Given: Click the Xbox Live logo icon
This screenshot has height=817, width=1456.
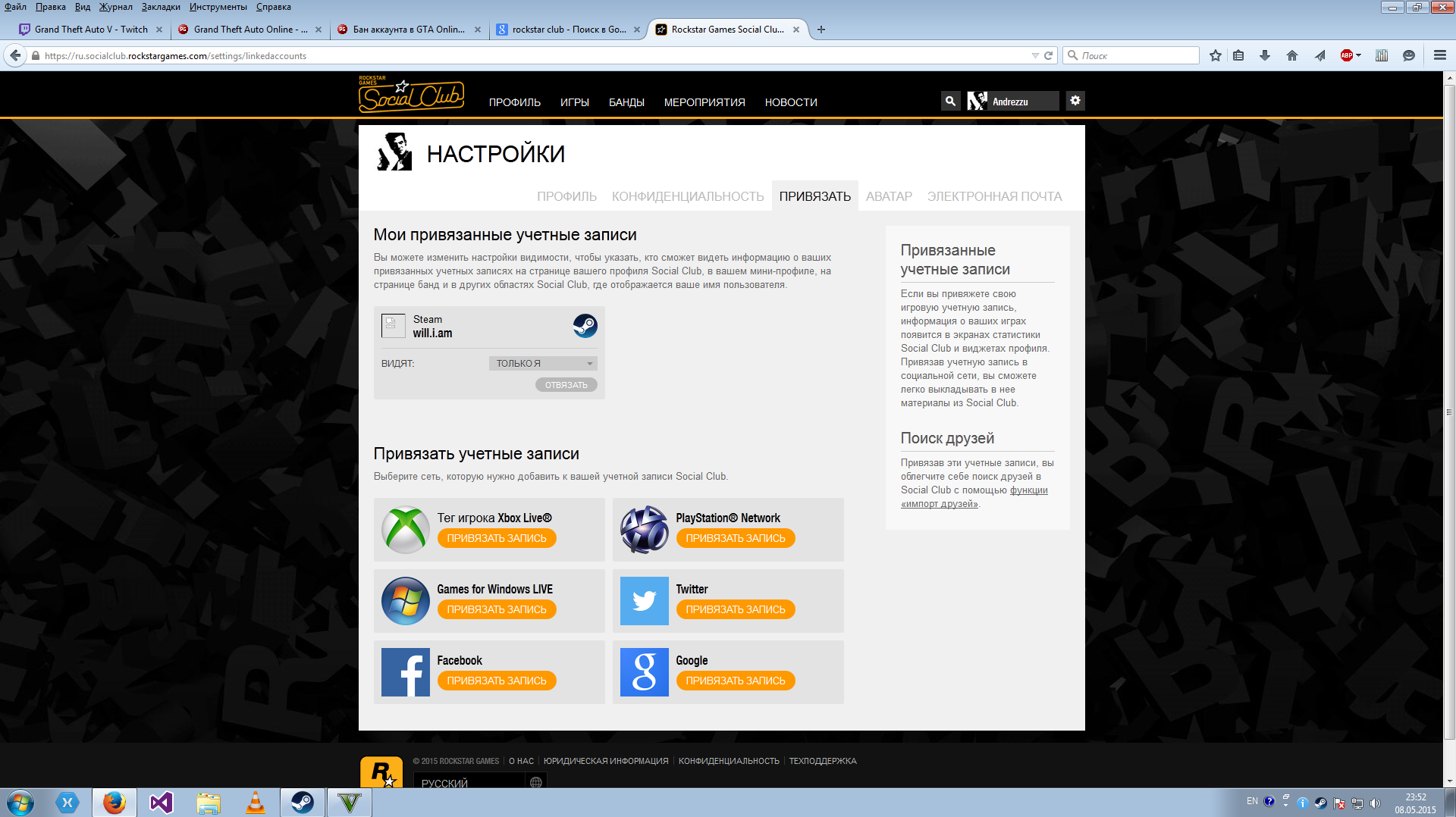Looking at the screenshot, I should [405, 530].
